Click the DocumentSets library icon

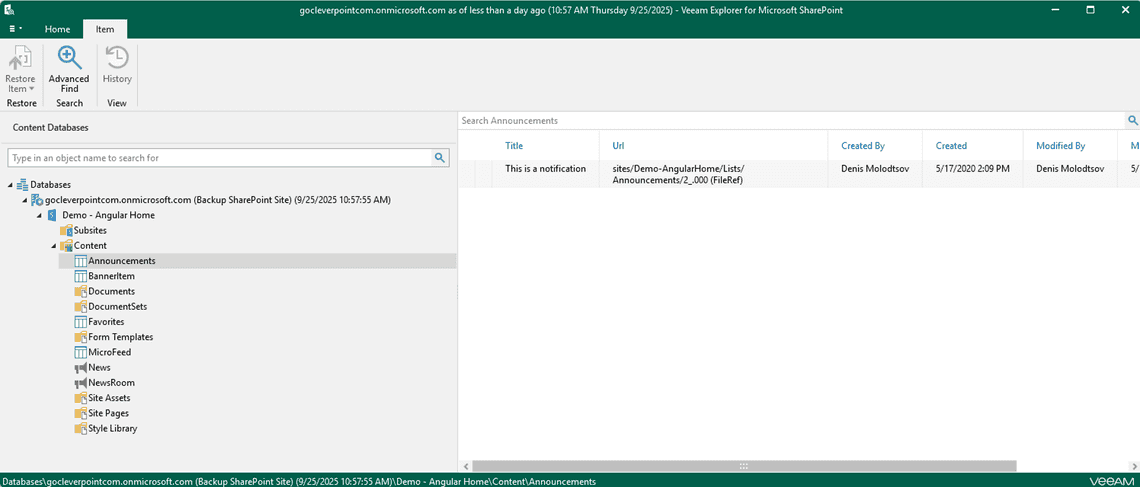81,307
